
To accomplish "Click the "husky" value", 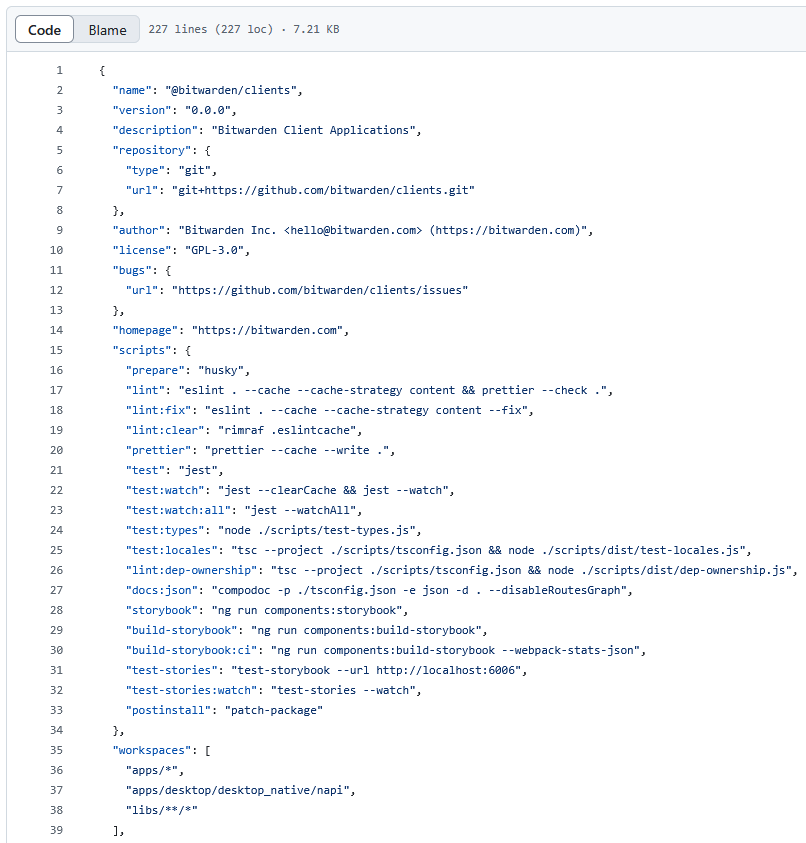I will tap(221, 370).
